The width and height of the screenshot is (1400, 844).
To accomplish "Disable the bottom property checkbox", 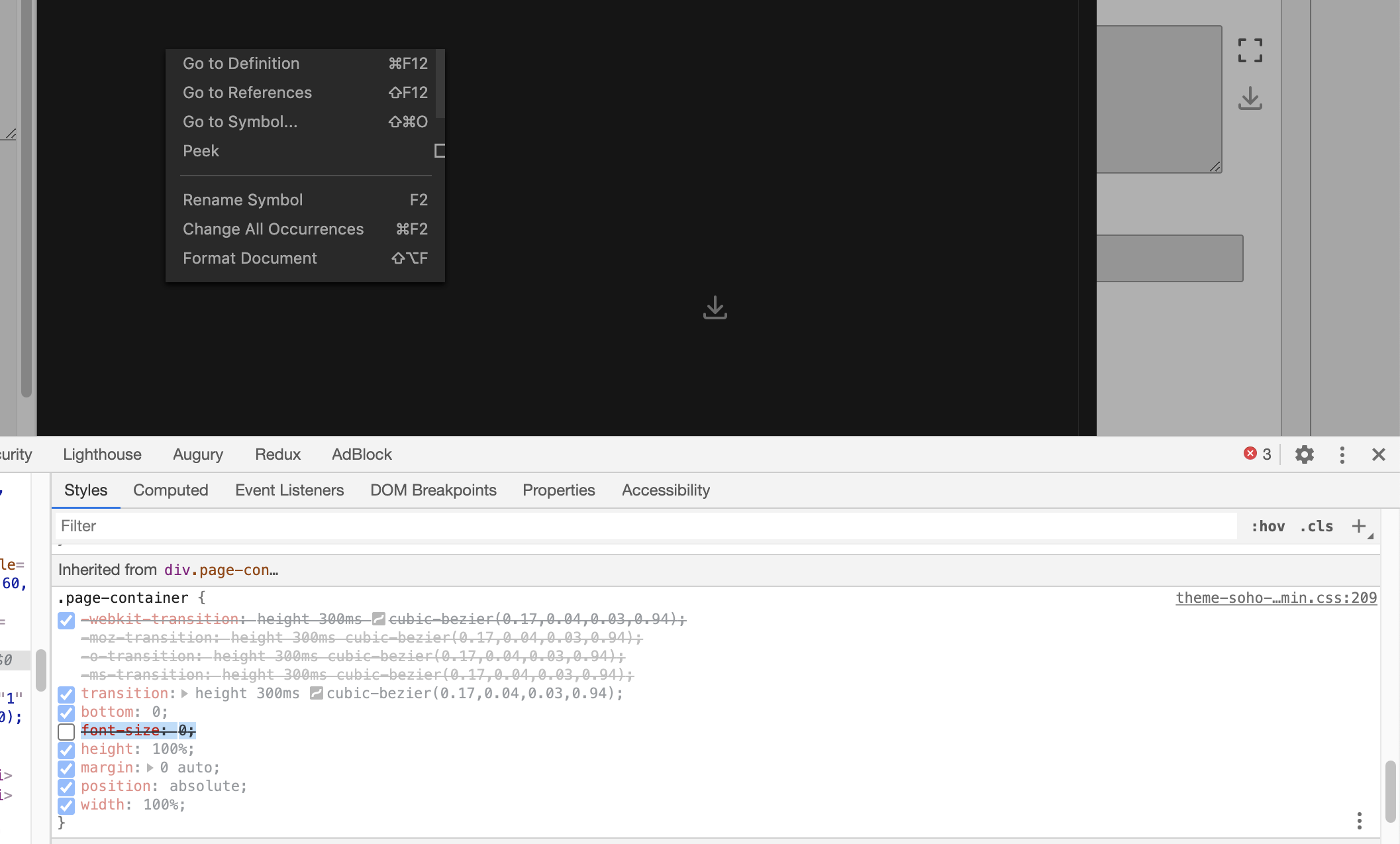I will 66,713.
